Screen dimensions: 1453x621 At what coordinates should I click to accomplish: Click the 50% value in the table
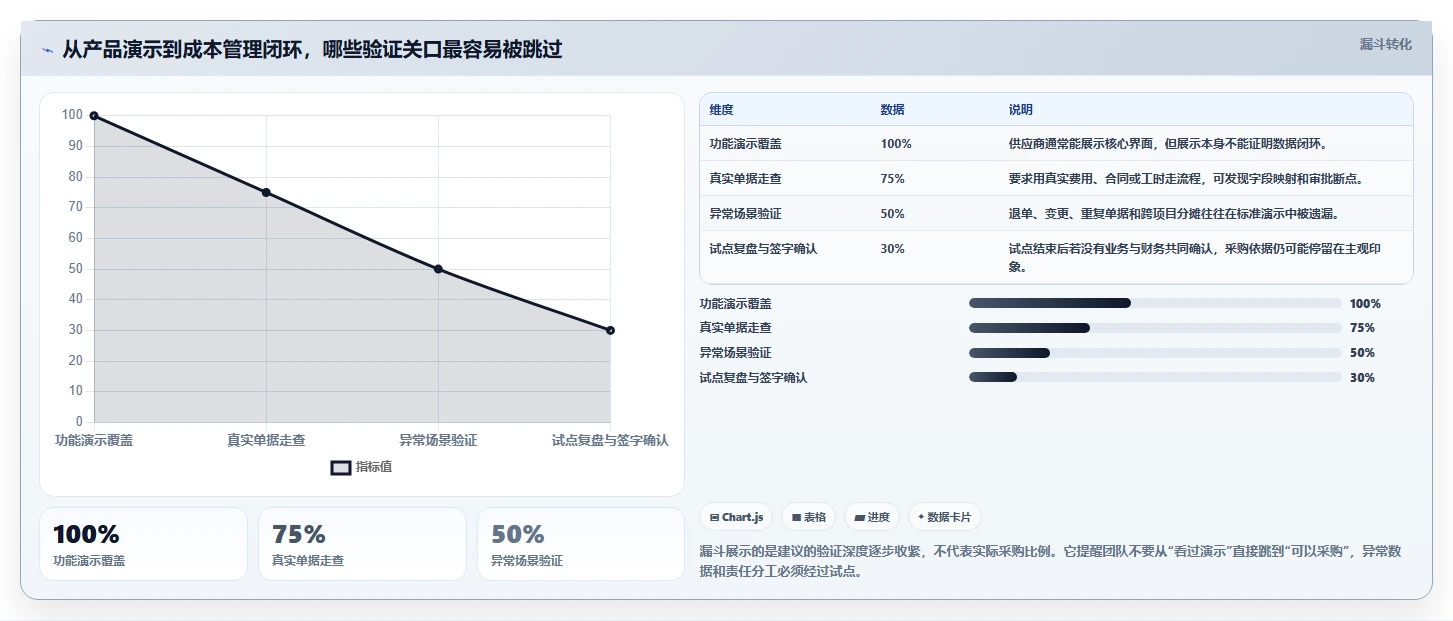(892, 214)
